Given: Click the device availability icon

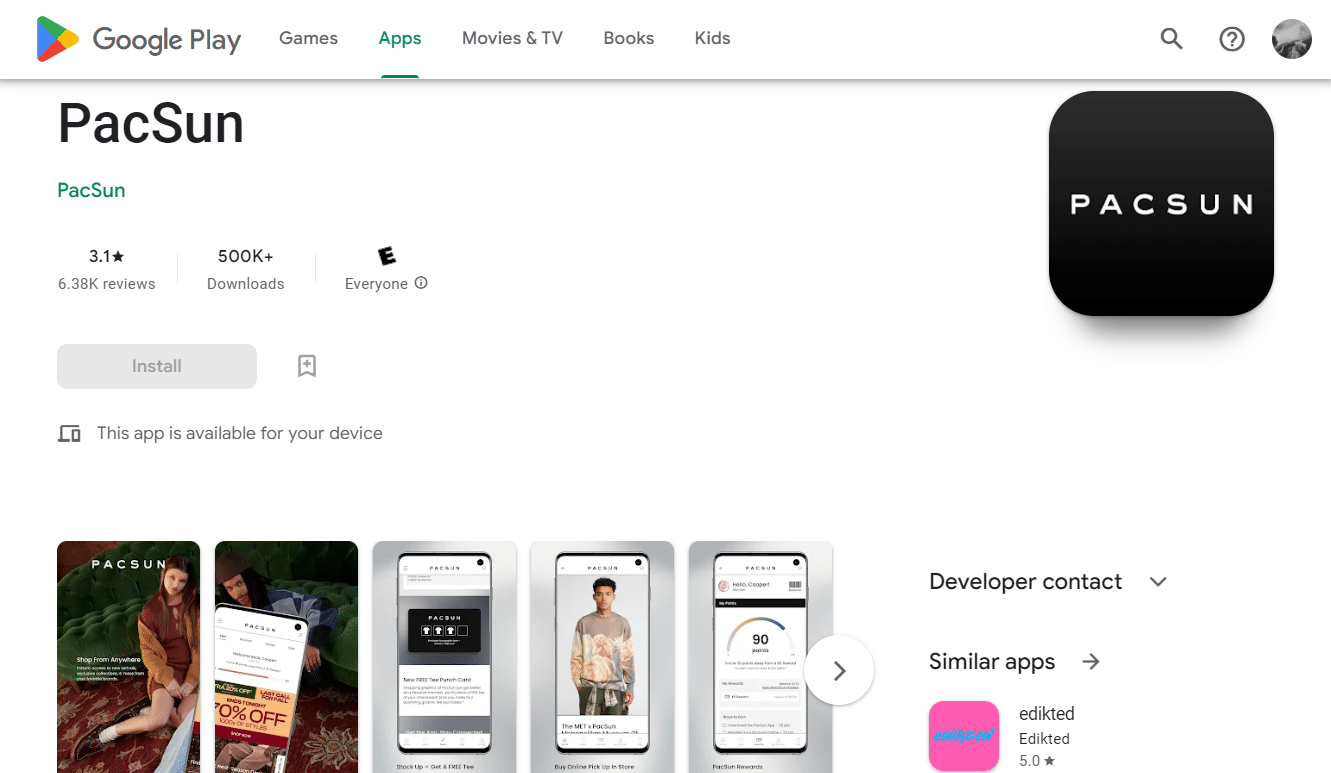Looking at the screenshot, I should pyautogui.click(x=69, y=433).
